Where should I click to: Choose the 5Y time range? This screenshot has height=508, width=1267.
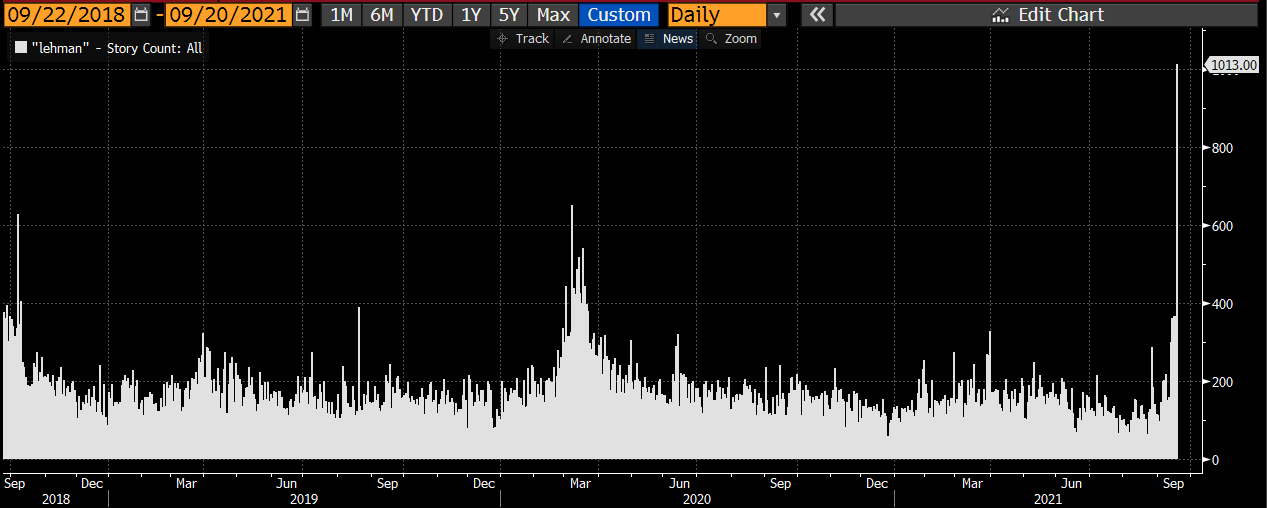click(509, 15)
